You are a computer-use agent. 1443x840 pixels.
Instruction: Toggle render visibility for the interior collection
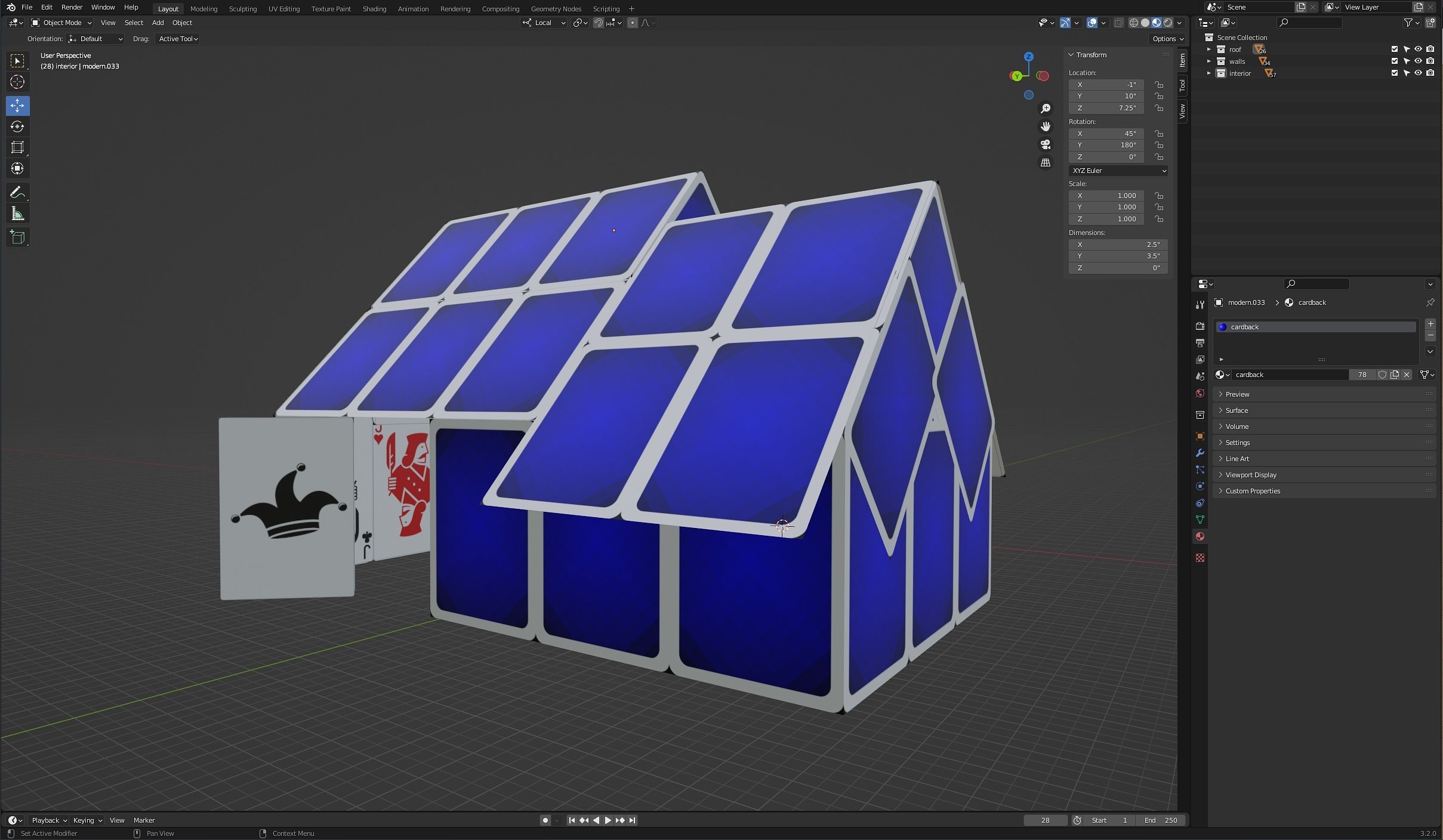pos(1430,73)
